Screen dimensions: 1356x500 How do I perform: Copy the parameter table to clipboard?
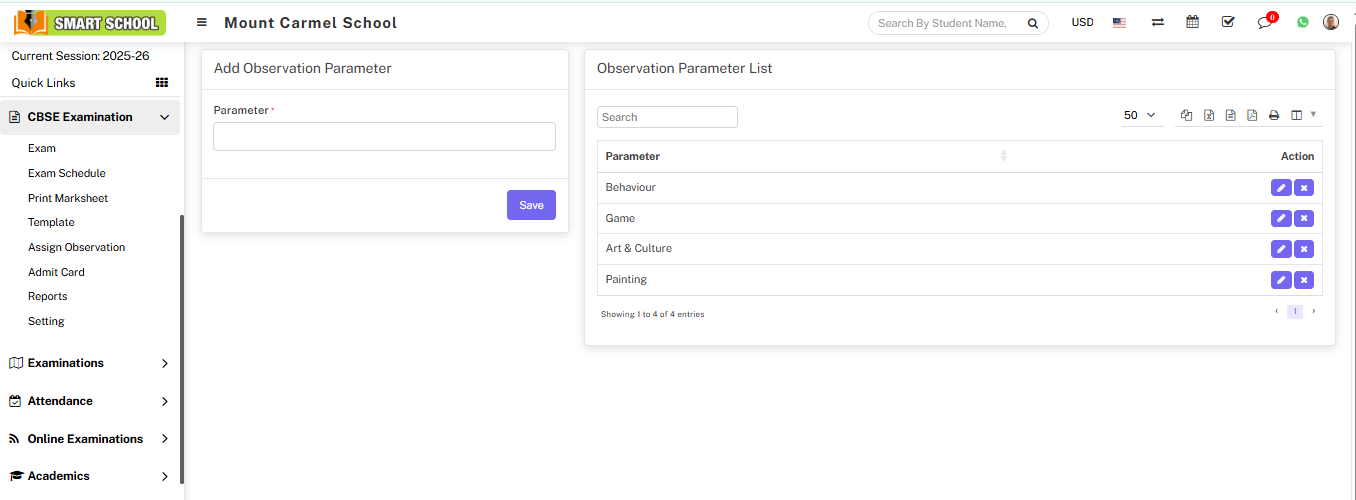1187,115
